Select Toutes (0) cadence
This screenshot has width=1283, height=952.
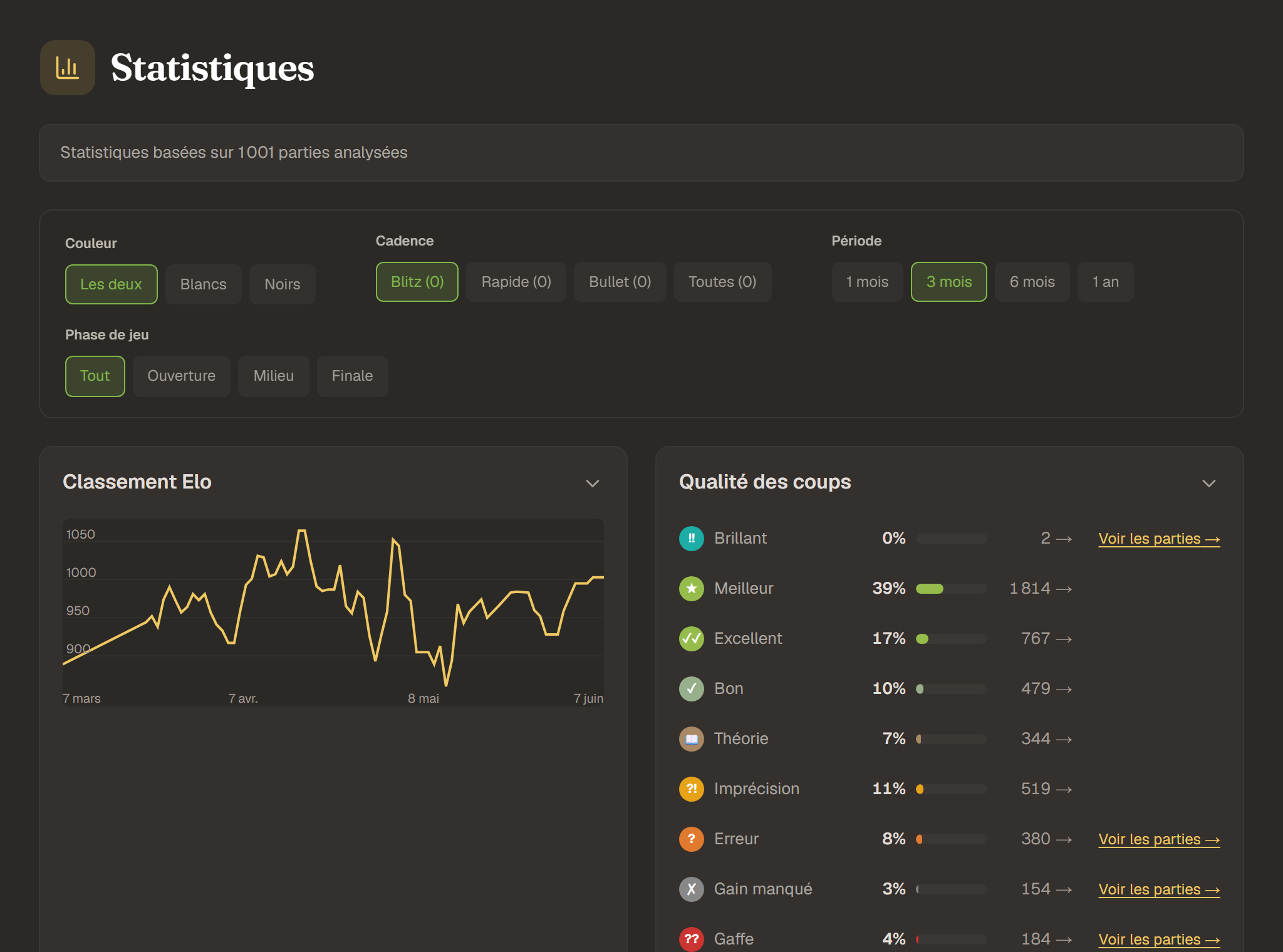[x=722, y=282]
